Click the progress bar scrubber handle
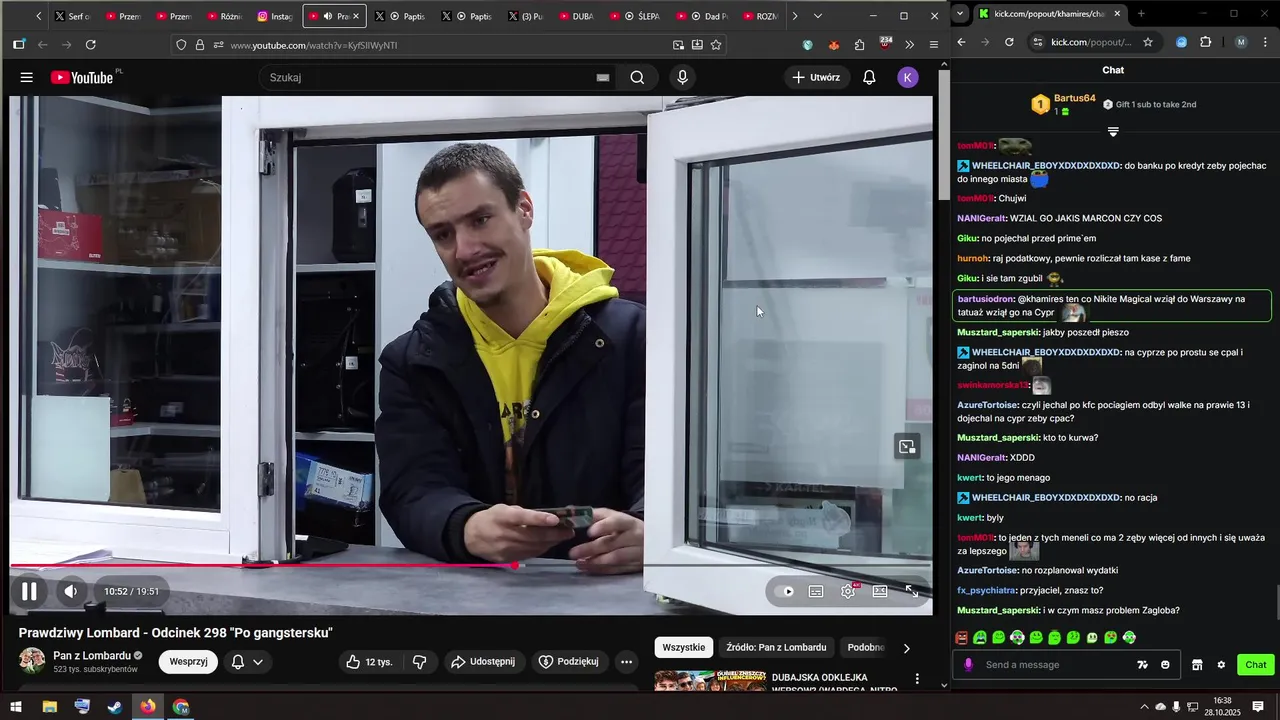The width and height of the screenshot is (1280, 720). click(515, 566)
